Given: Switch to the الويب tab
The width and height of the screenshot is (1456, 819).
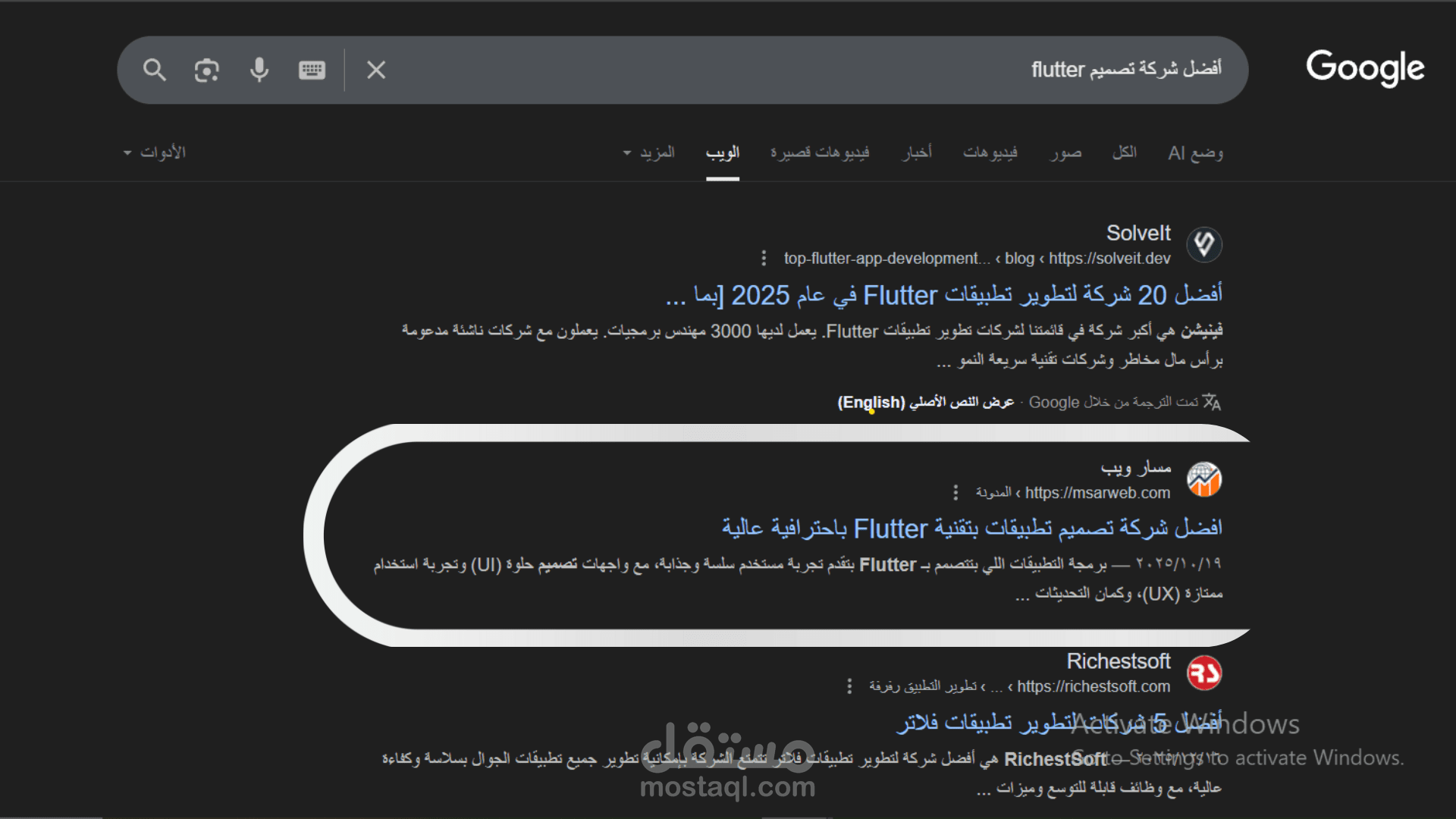Looking at the screenshot, I should pos(723,152).
